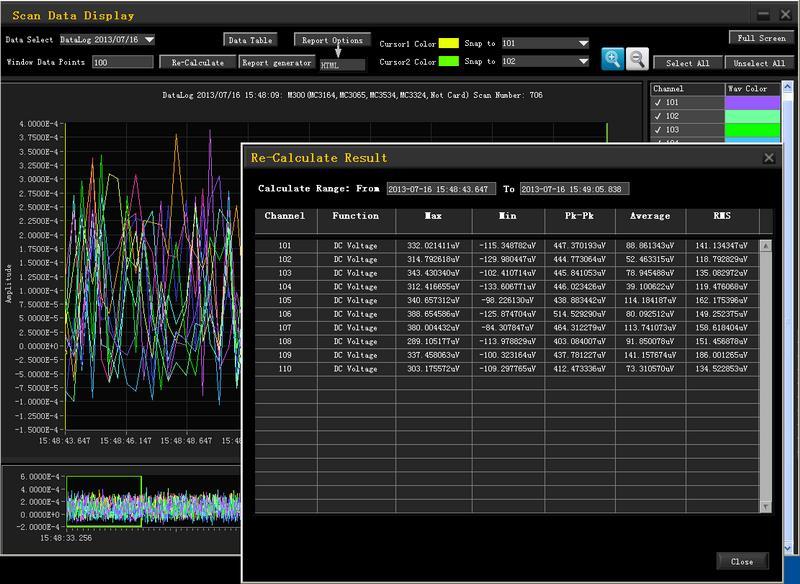Screen dimensions: 800x584
Task: Toggle channel 101 checkbox
Action: pyautogui.click(x=657, y=101)
